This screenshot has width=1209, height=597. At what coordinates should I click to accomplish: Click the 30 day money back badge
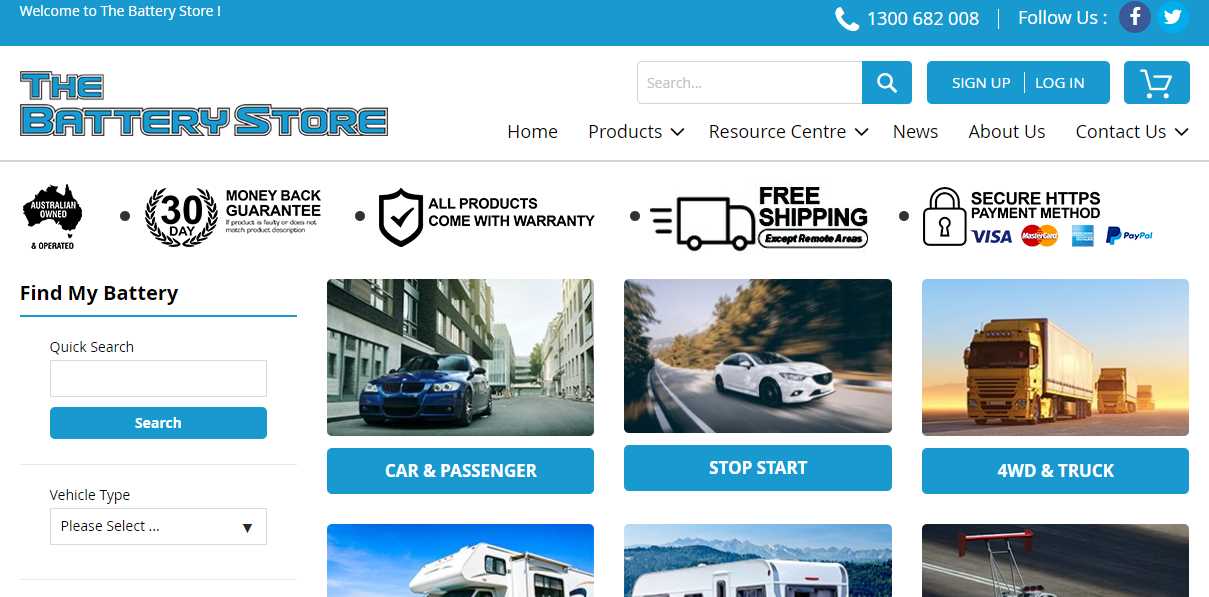pyautogui.click(x=181, y=216)
